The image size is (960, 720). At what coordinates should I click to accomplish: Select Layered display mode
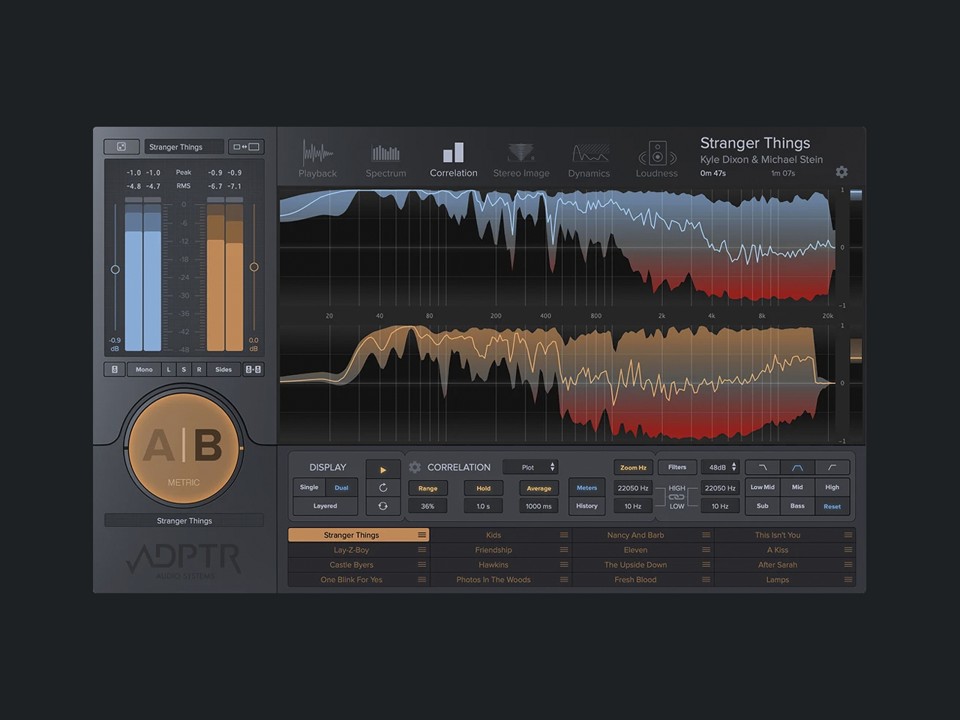point(325,506)
